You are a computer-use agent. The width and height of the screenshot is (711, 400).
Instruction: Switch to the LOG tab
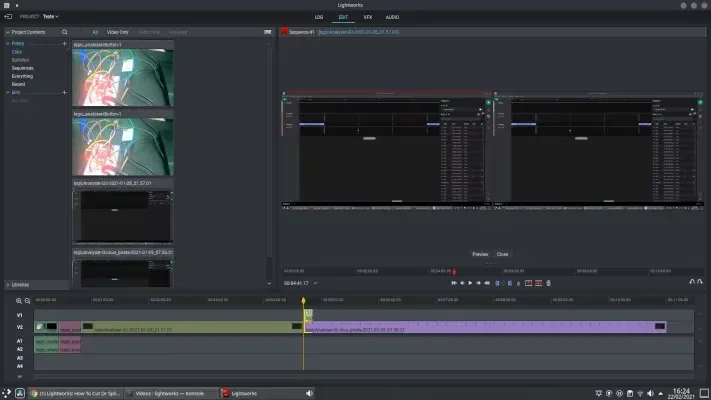[x=319, y=17]
